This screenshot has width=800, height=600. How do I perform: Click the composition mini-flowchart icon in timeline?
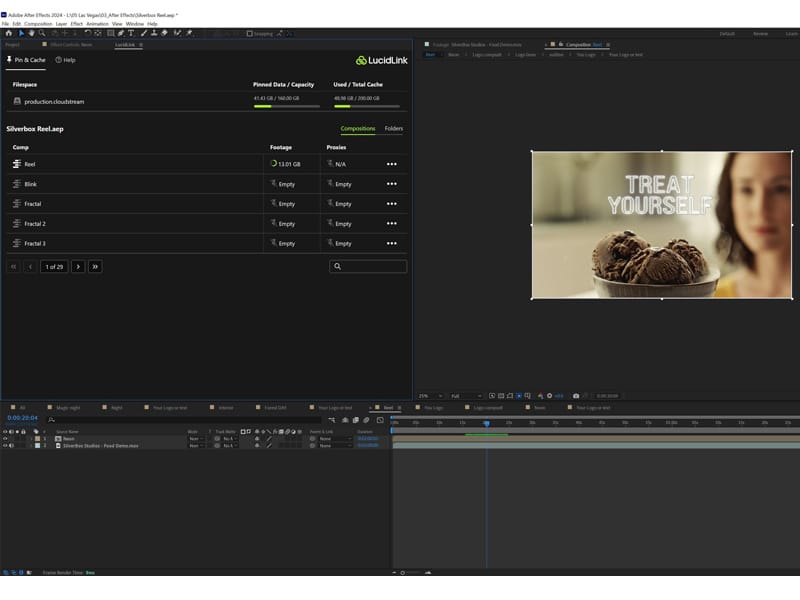coord(332,420)
